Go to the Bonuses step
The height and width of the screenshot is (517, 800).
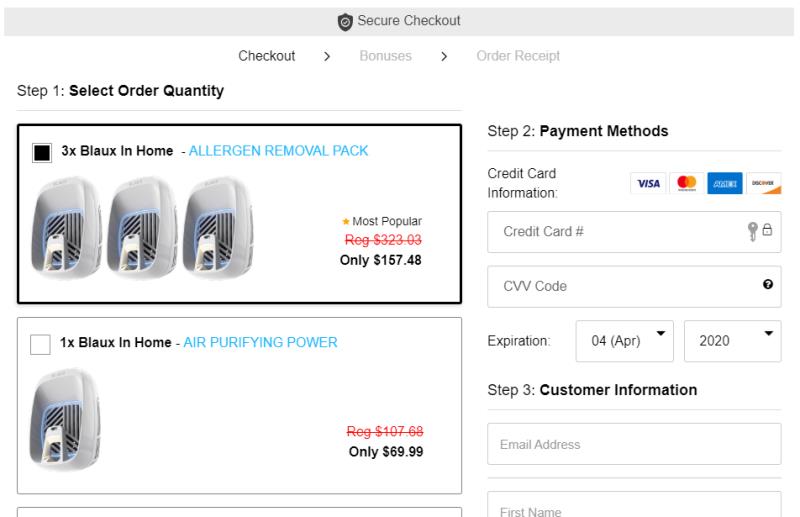pos(386,56)
